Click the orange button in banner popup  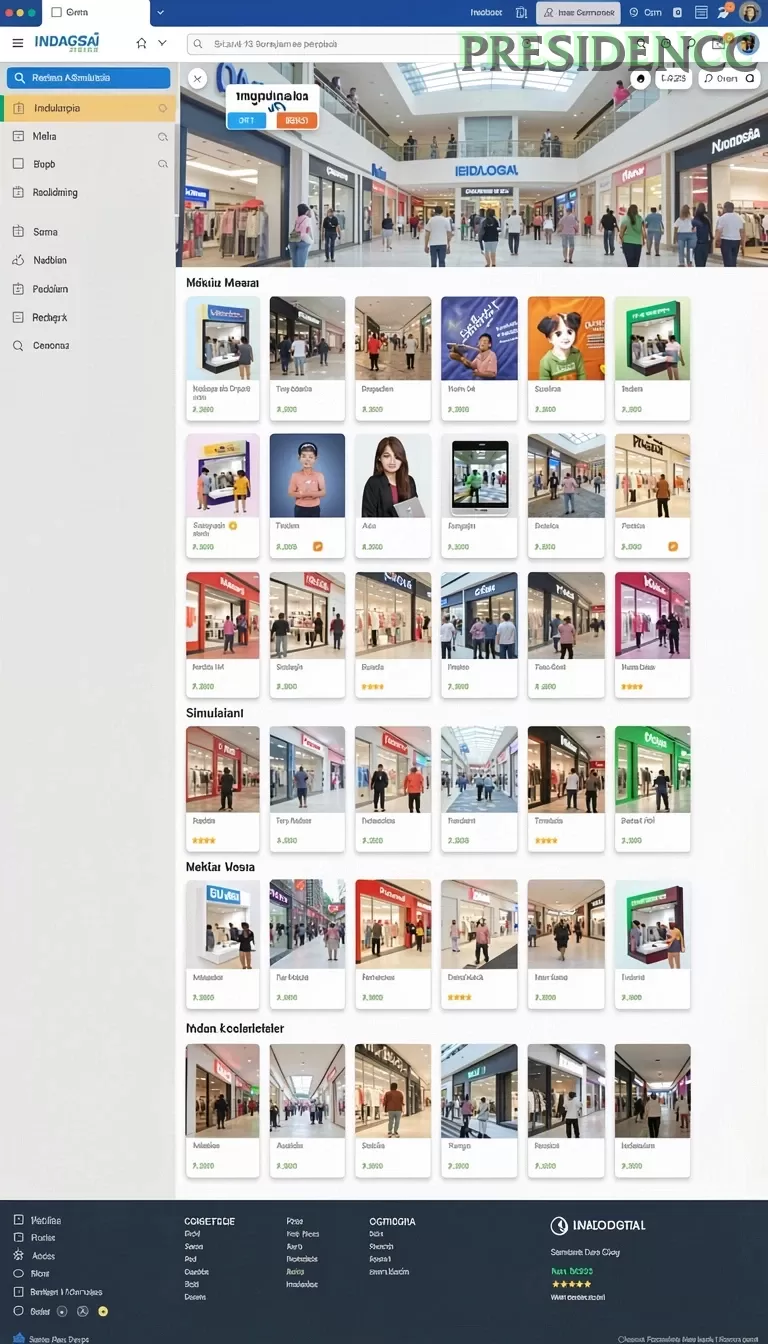[296, 120]
